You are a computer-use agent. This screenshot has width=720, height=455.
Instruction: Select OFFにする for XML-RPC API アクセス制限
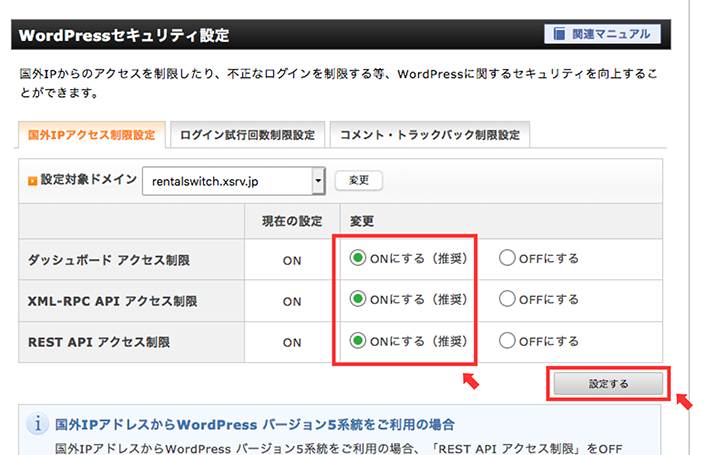tap(507, 299)
